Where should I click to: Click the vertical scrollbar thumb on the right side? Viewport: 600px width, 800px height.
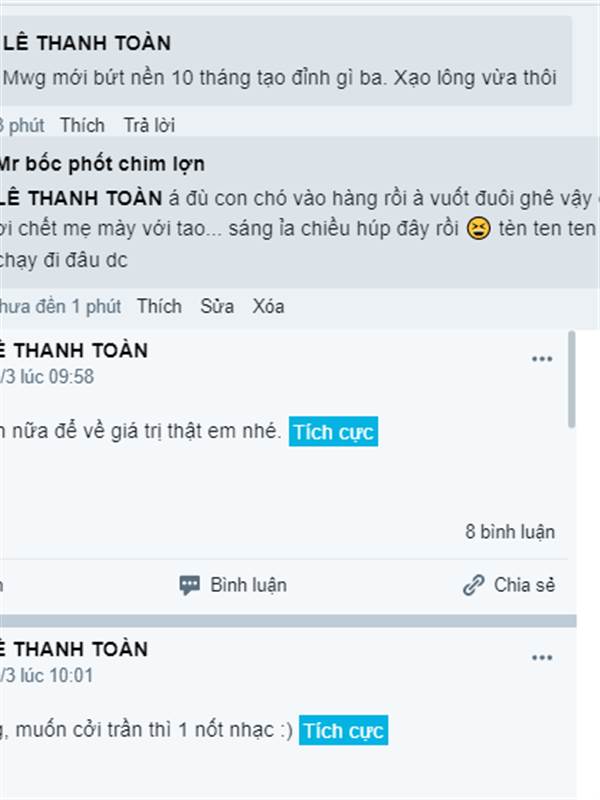[x=572, y=379]
